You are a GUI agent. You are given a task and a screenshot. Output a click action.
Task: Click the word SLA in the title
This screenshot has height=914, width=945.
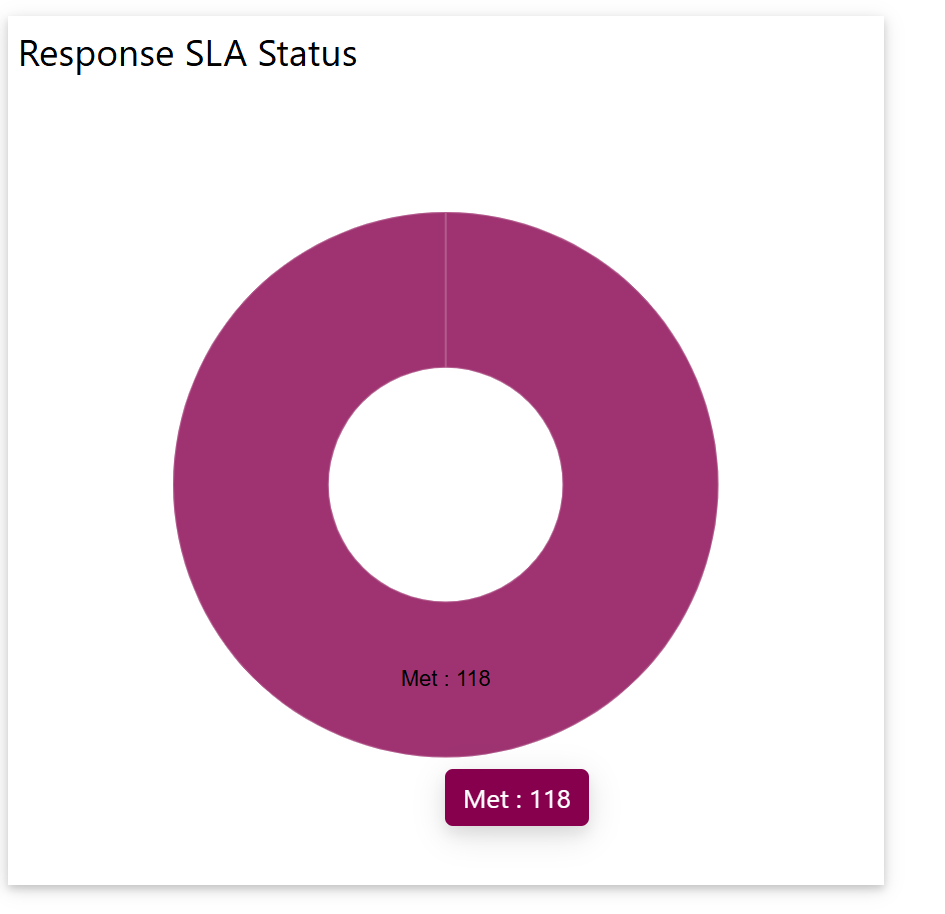tap(216, 54)
